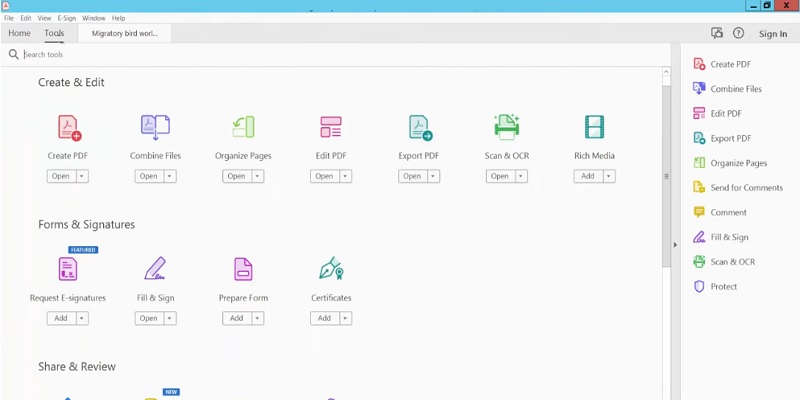Click Send for Comments icon in sidebar
This screenshot has width=800, height=400.
click(699, 187)
